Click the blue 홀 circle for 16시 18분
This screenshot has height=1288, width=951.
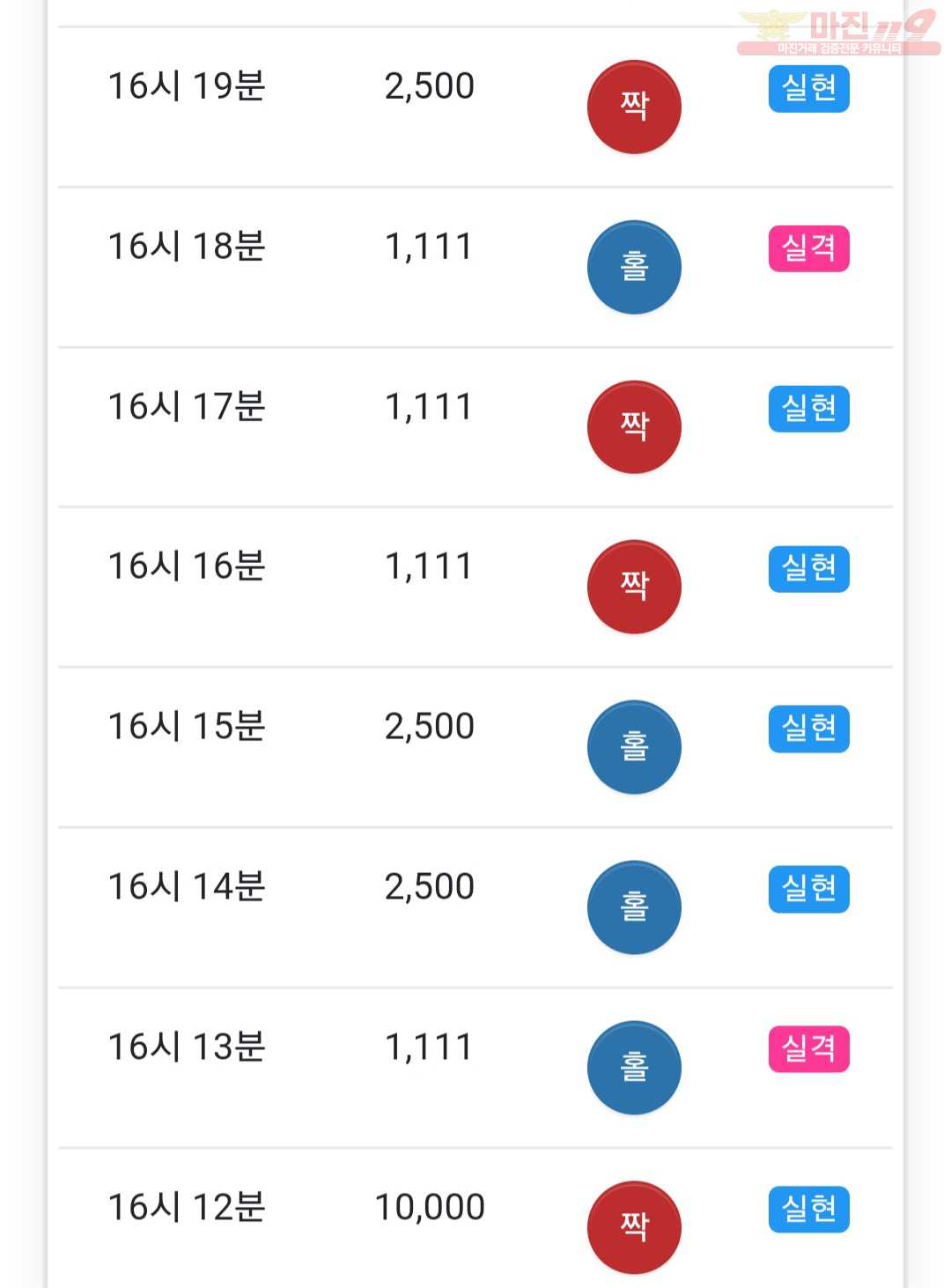[x=634, y=267]
